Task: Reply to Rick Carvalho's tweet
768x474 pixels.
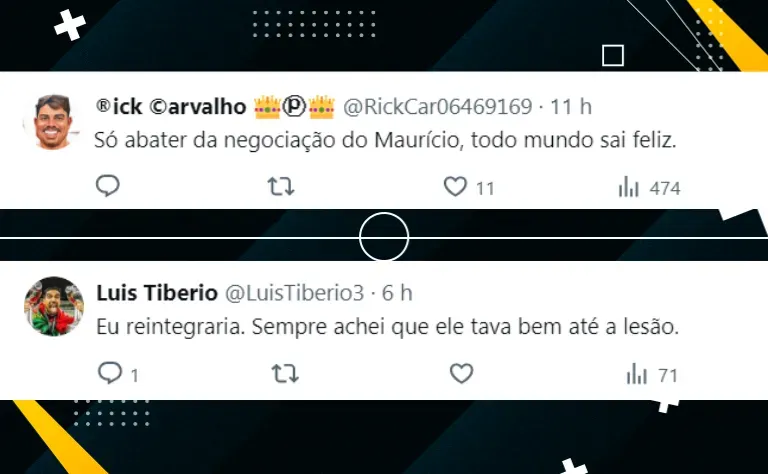Action: [x=107, y=186]
